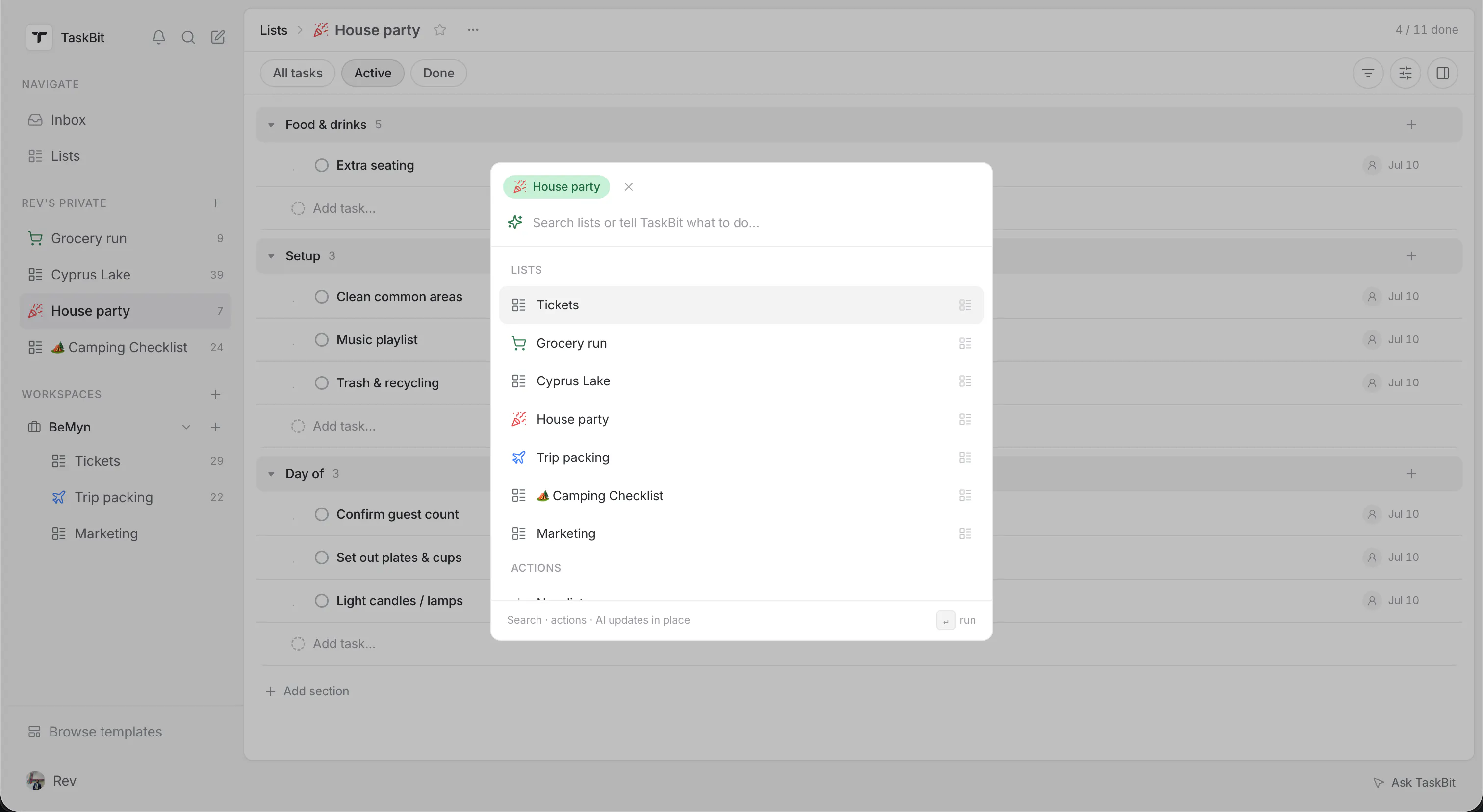The height and width of the screenshot is (812, 1483).
Task: Focus the search lists input field
Action: [x=754, y=223]
